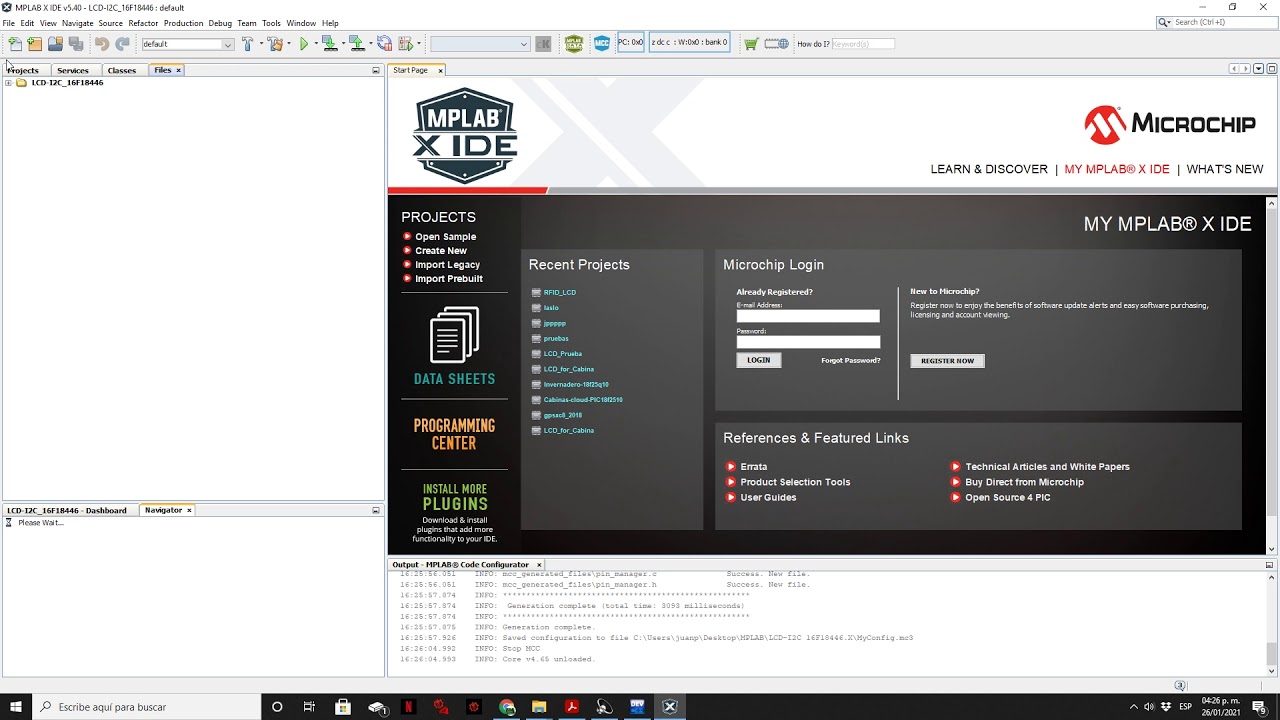1280x720 pixels.
Task: Click the web globe toolbar icon
Action: point(777,44)
